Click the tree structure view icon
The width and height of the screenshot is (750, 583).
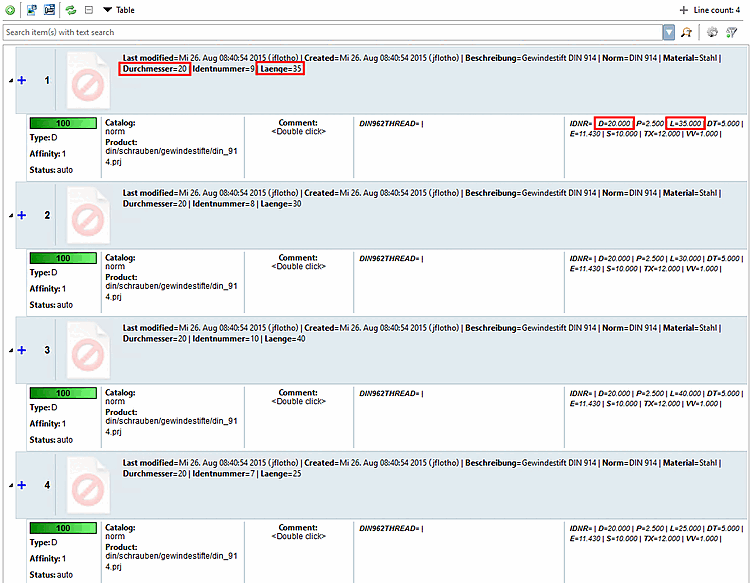coord(49,10)
